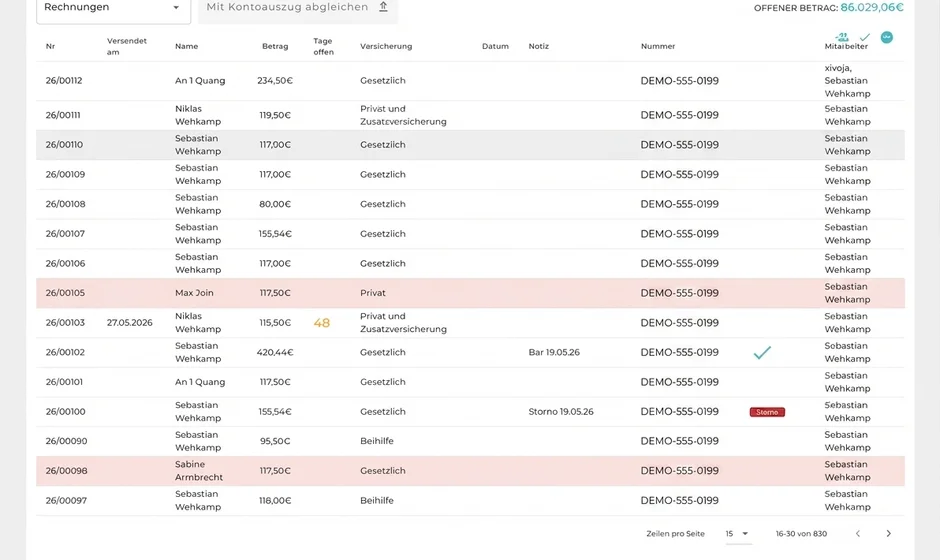This screenshot has height=560, width=940.
Task: Open highlighted invoice 26/00098
Action: [x=470, y=471]
